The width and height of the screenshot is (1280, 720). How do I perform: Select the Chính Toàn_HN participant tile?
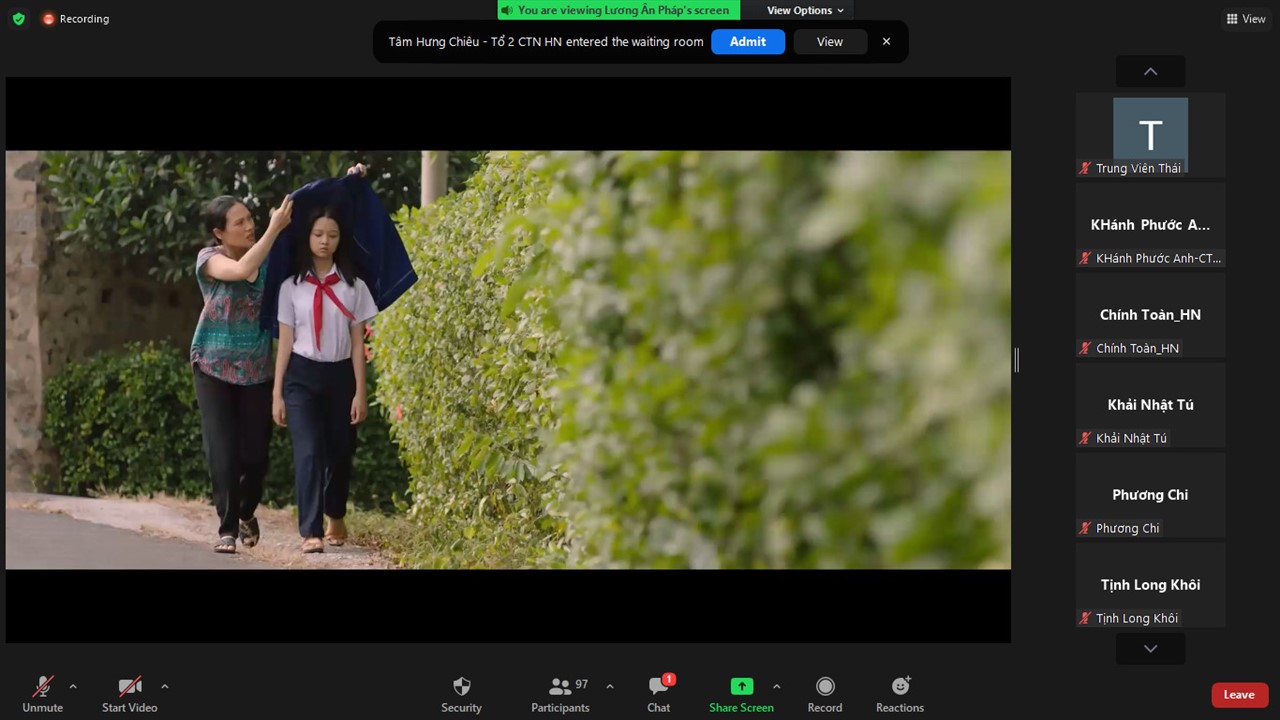[1150, 315]
